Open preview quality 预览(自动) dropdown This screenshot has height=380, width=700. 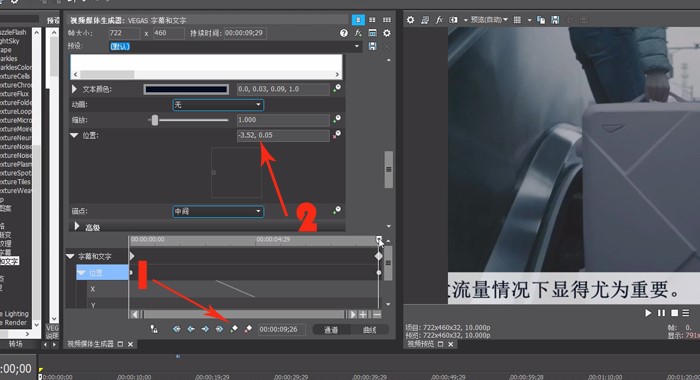pos(489,20)
